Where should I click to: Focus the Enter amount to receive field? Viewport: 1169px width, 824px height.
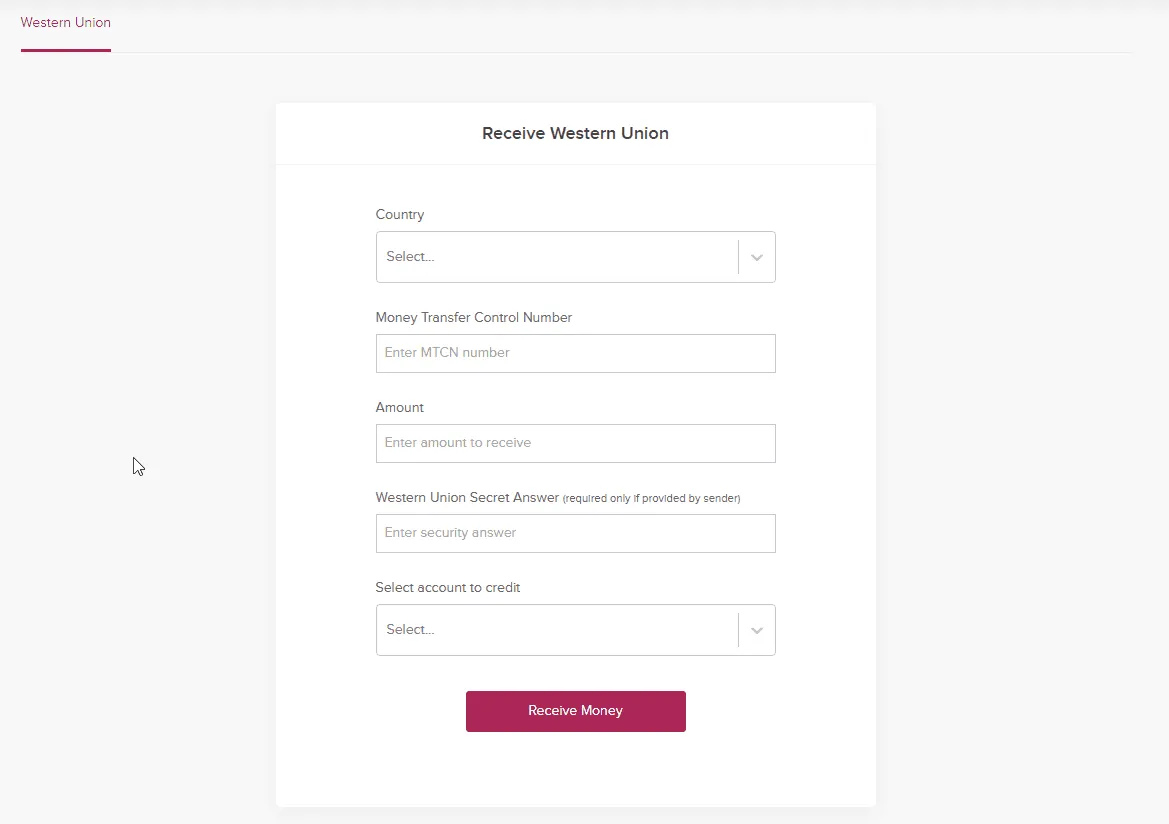coord(576,444)
